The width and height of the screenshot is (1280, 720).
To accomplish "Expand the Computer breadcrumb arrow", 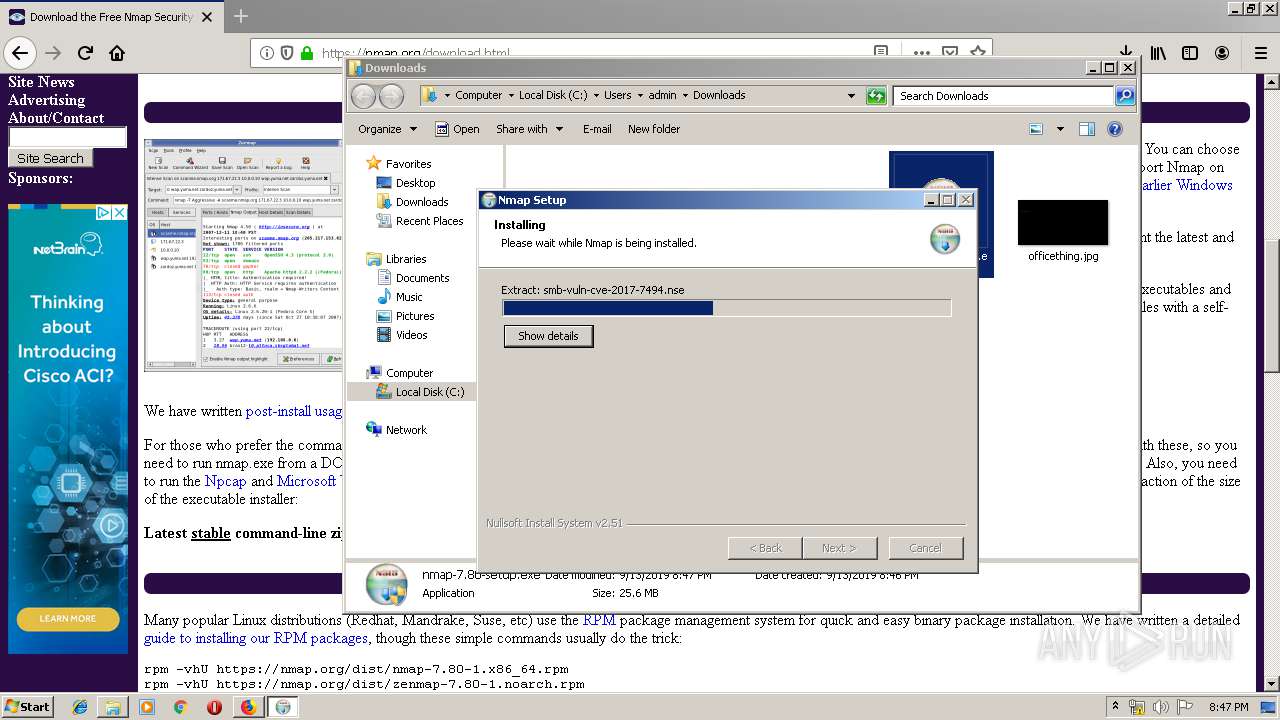I will click(510, 96).
